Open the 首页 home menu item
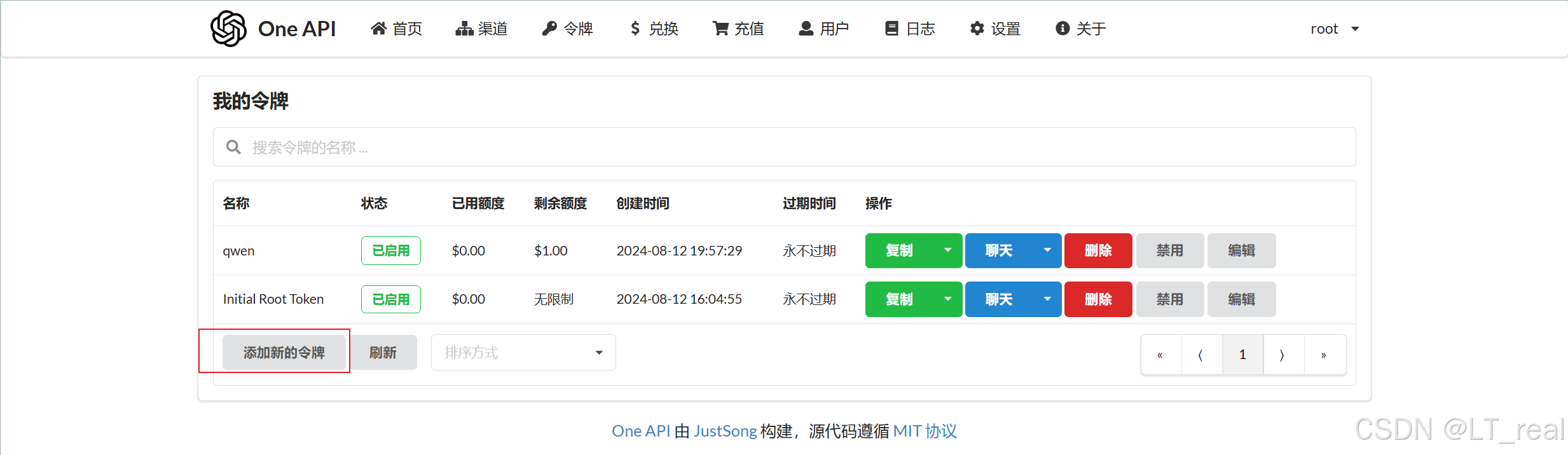The width and height of the screenshot is (1568, 455). pos(397,29)
